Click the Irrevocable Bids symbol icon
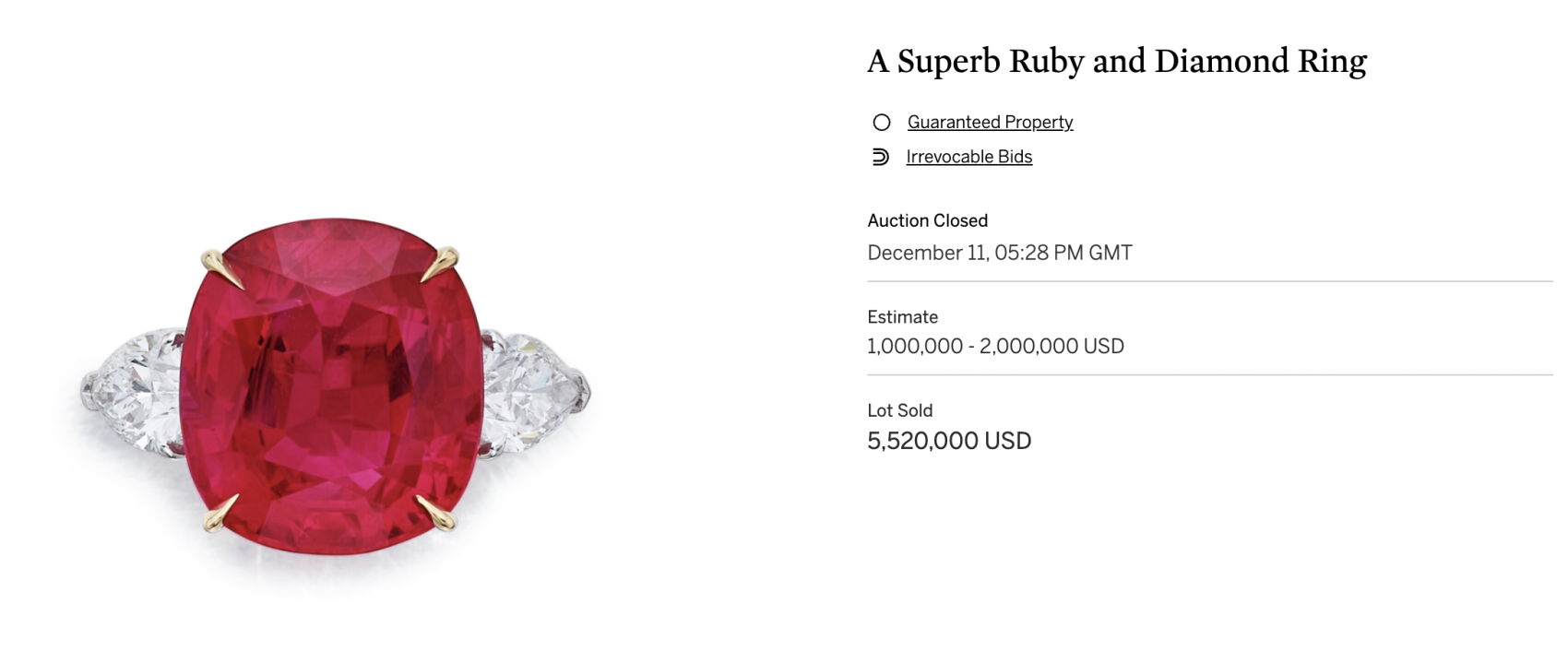This screenshot has height=651, width=1568. (881, 157)
